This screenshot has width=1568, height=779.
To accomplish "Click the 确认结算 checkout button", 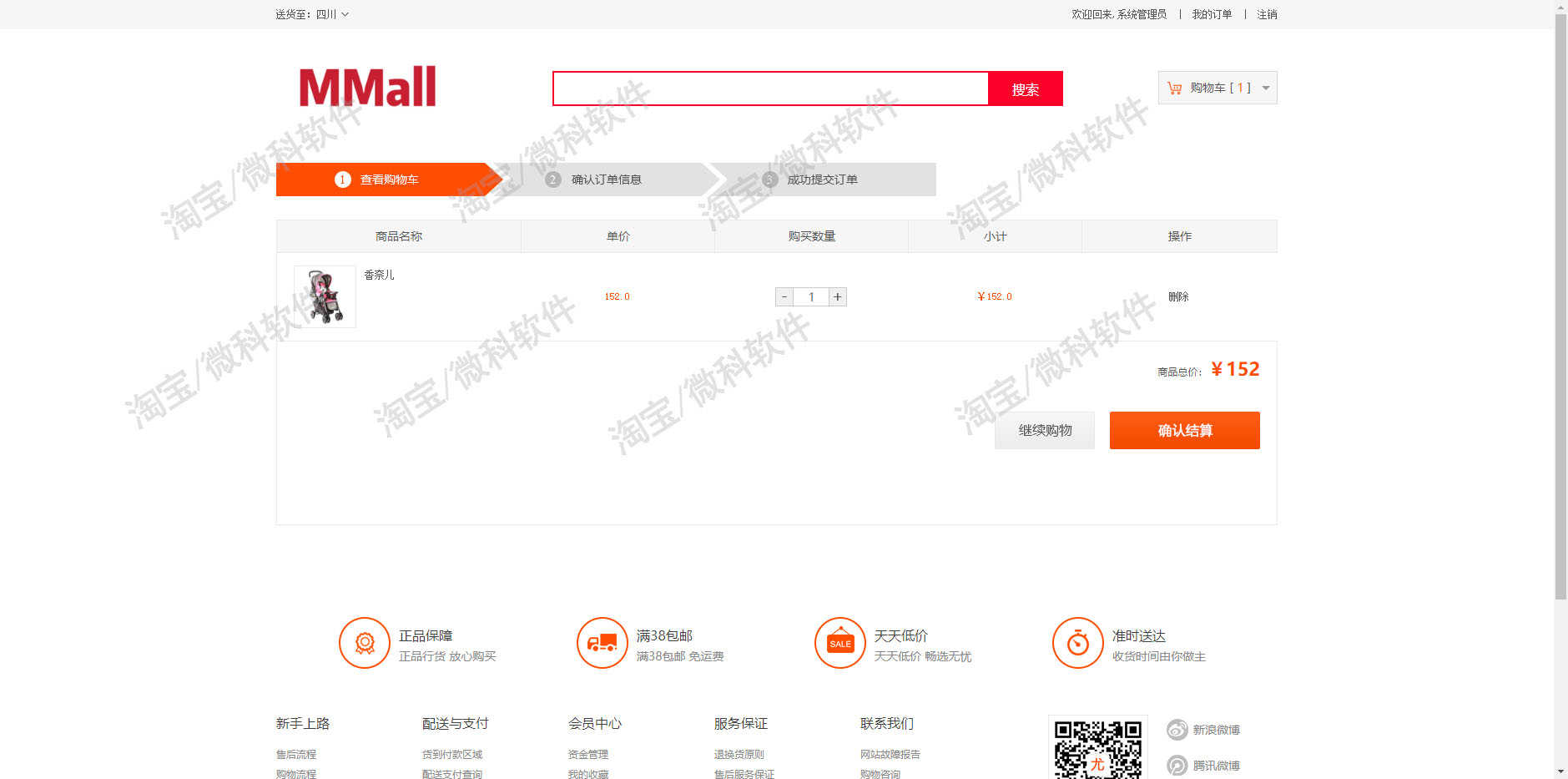I will (x=1185, y=430).
